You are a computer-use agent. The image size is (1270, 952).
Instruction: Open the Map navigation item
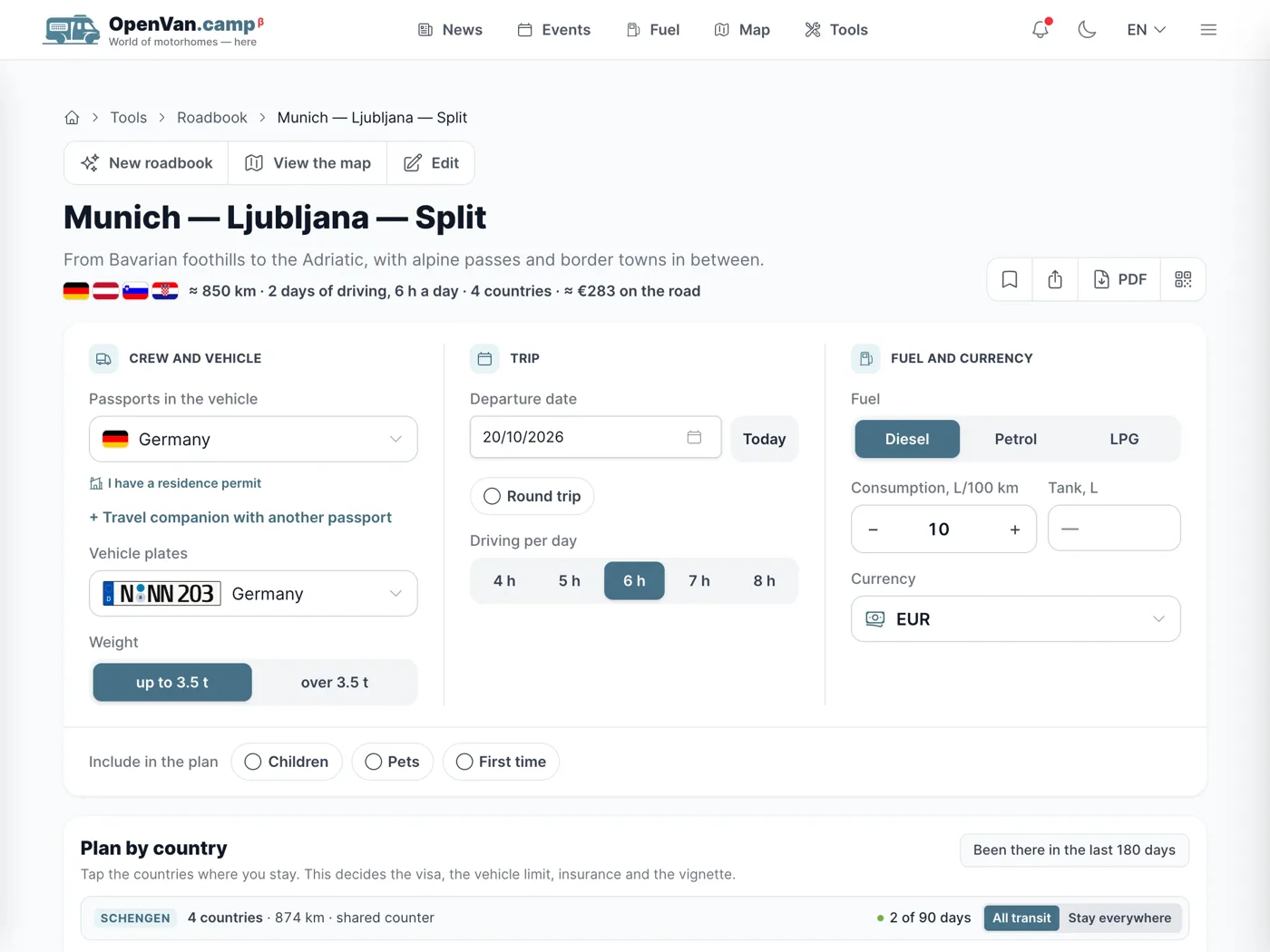pos(742,30)
